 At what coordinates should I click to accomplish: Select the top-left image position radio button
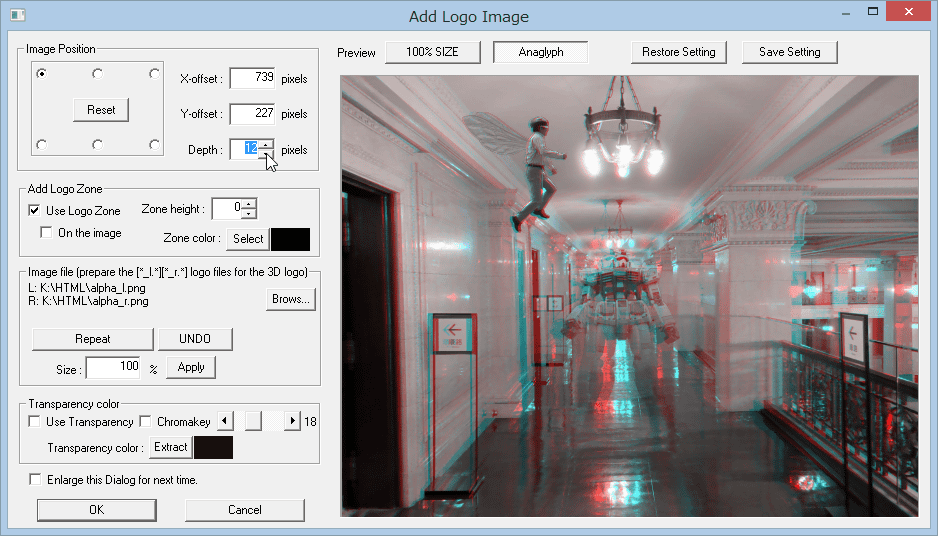(x=41, y=74)
